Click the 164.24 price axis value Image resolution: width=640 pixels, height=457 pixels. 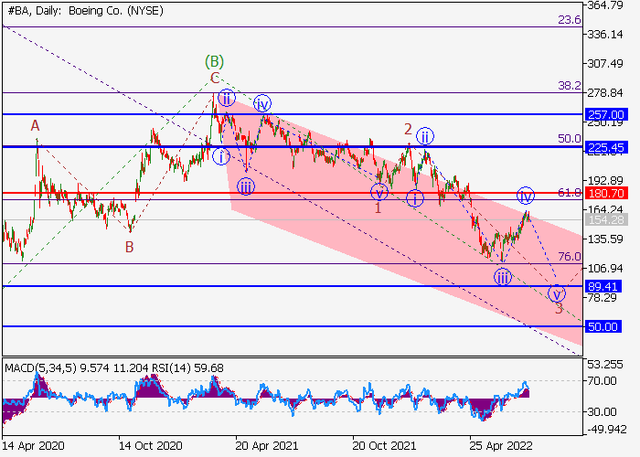[x=605, y=210]
